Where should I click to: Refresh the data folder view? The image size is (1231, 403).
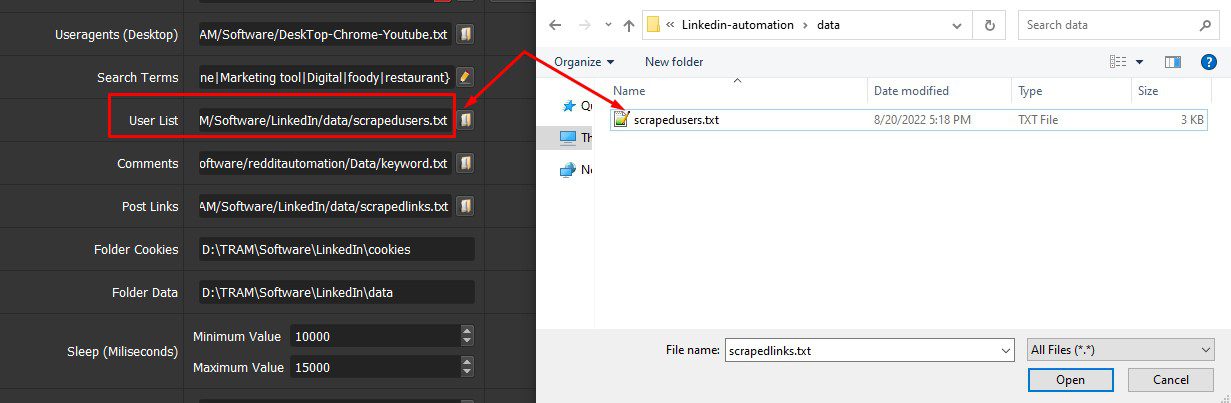tap(990, 25)
